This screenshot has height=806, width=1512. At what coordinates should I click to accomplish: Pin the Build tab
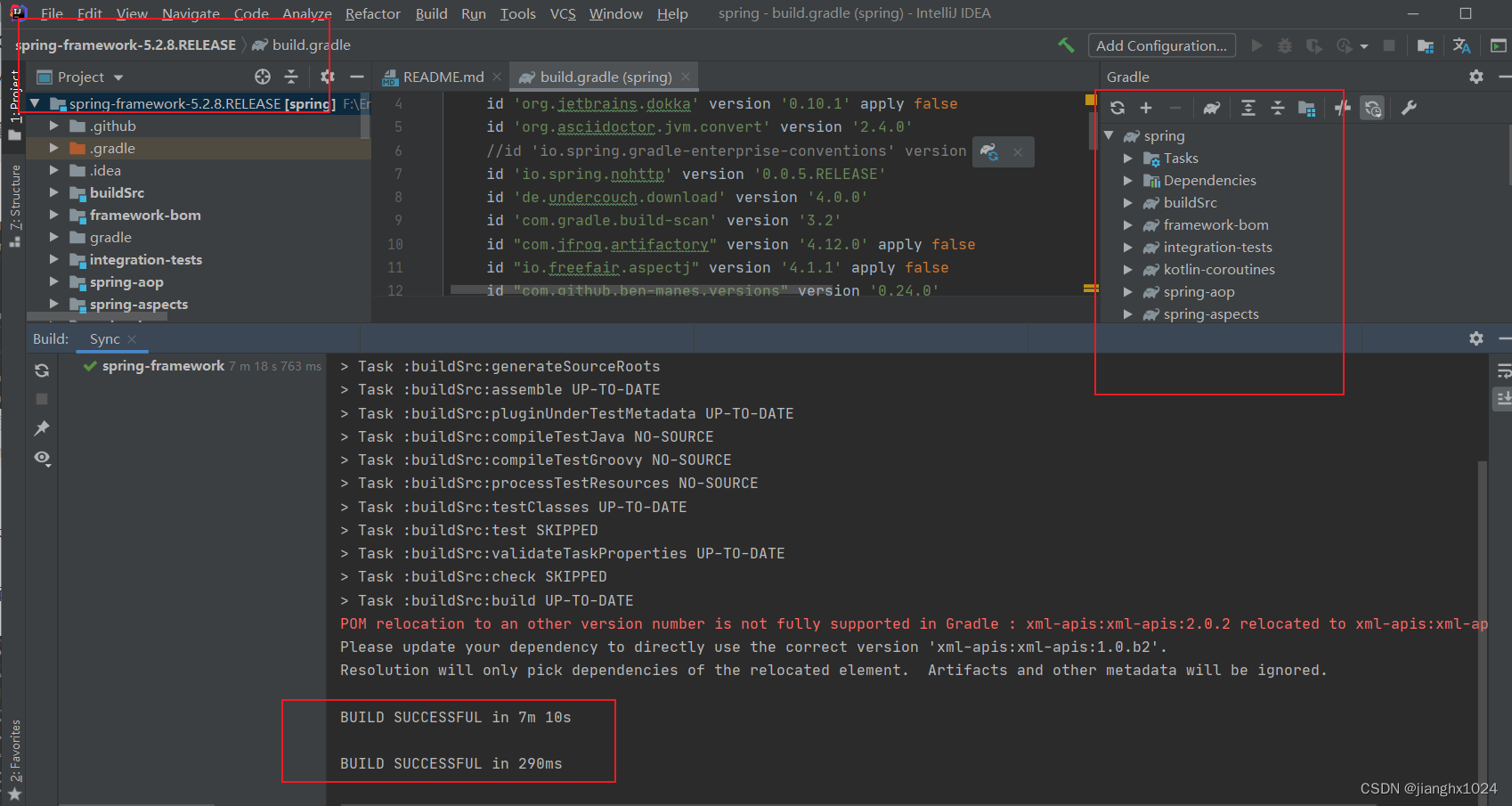click(x=42, y=428)
